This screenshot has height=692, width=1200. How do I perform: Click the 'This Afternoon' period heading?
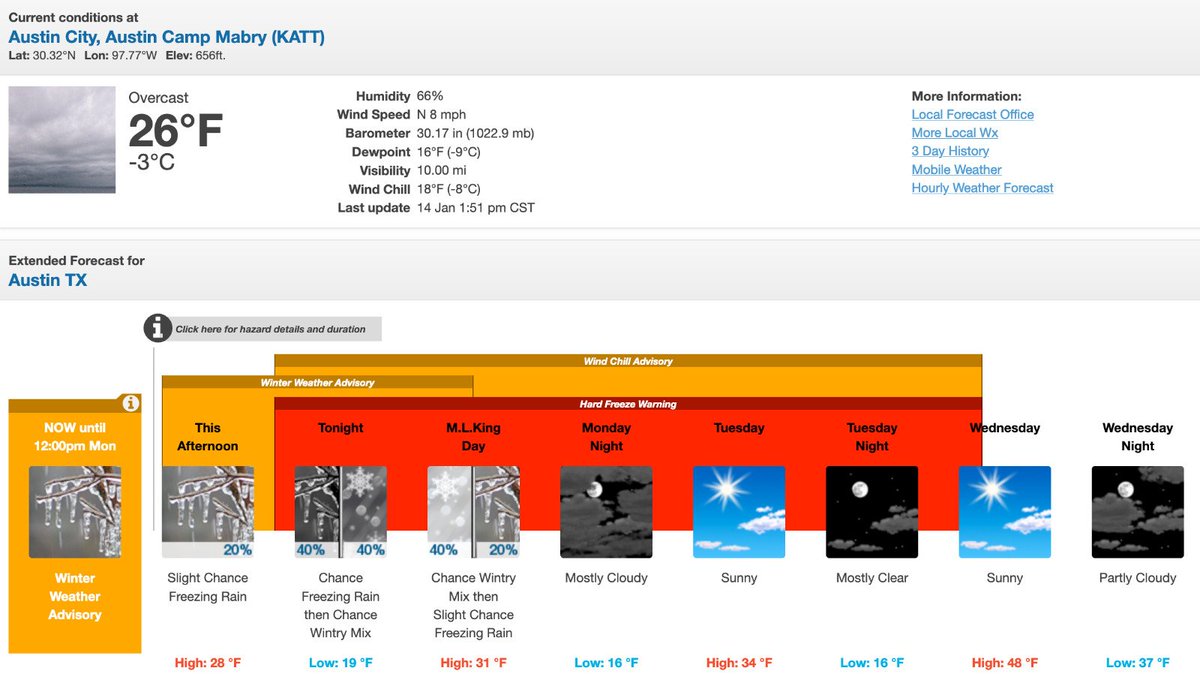208,437
